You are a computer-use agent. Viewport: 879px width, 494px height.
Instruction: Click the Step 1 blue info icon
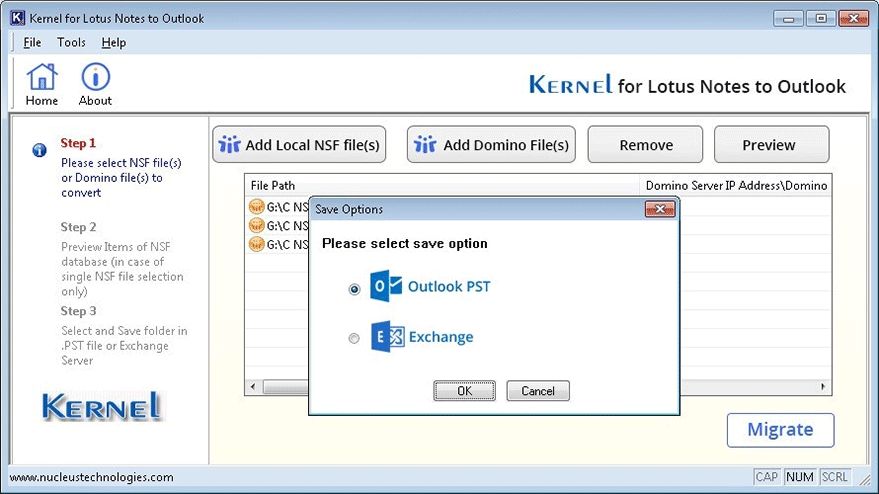pyautogui.click(x=39, y=150)
